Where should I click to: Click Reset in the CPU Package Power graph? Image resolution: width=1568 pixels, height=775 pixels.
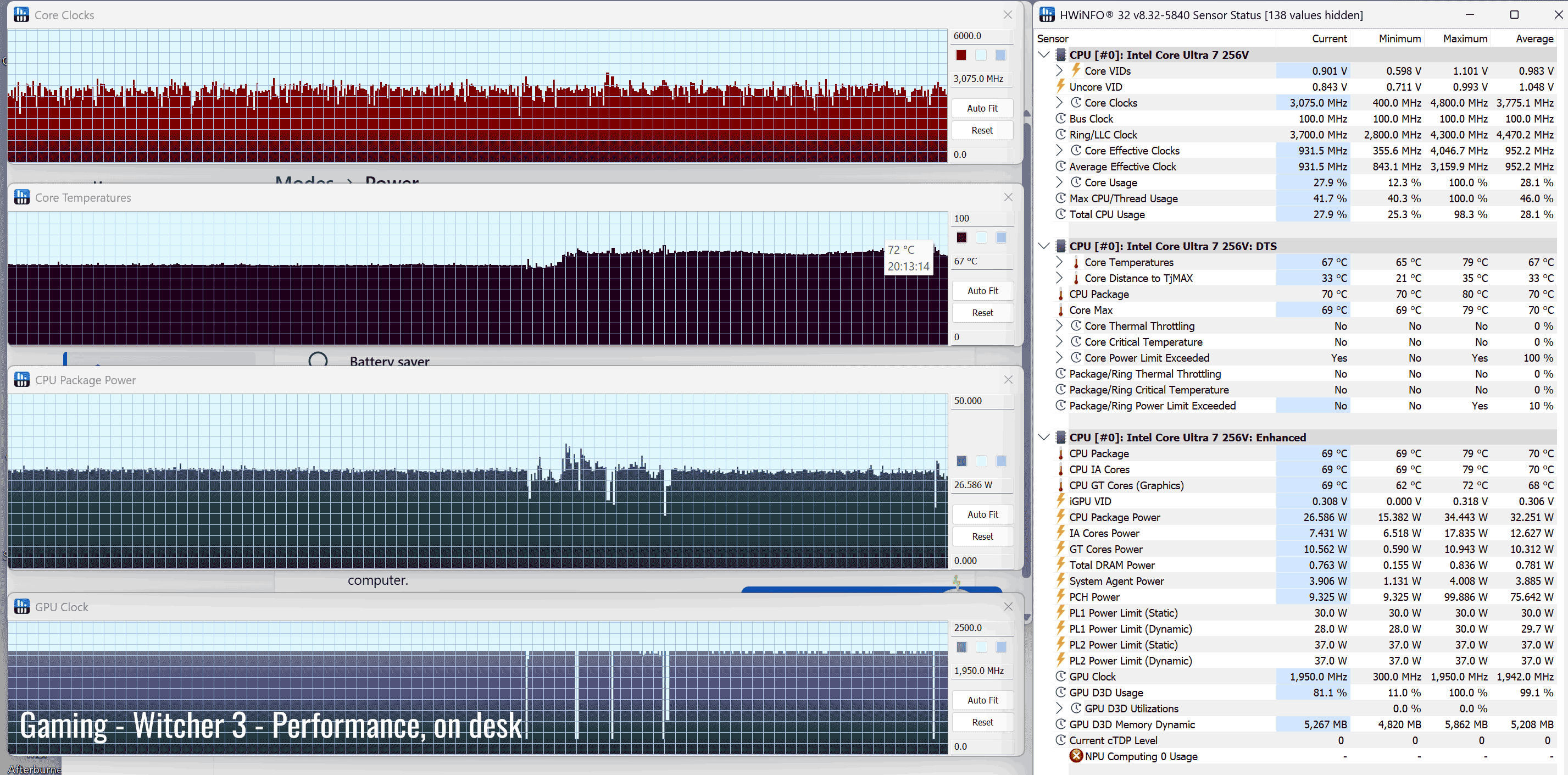coord(982,536)
